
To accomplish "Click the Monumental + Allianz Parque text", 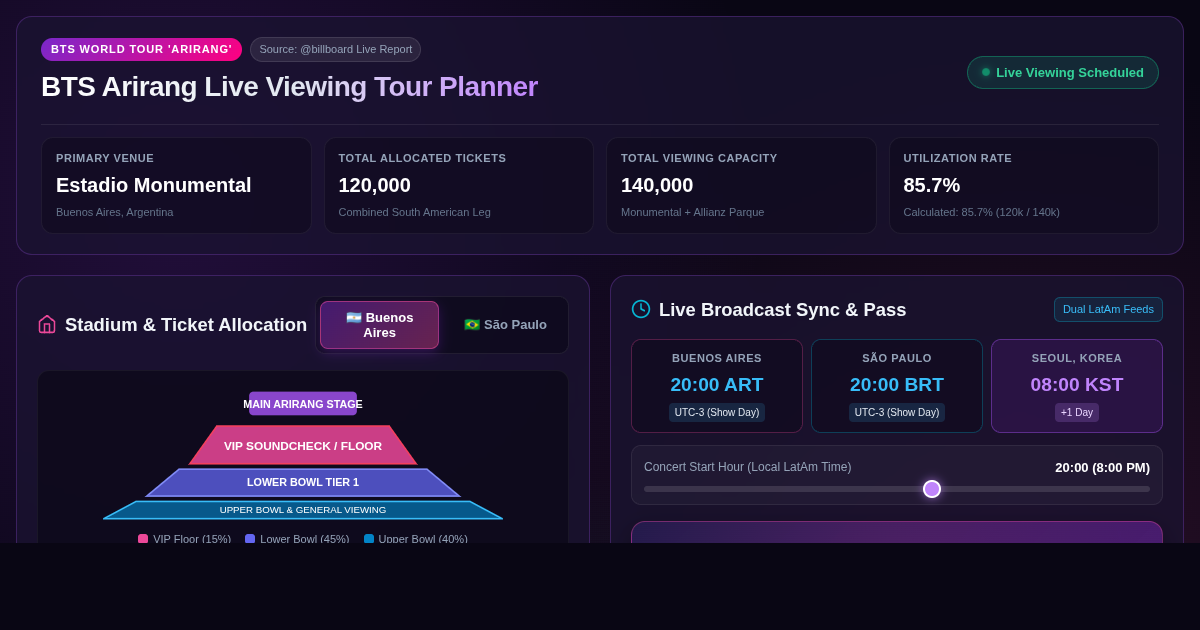I will click(x=693, y=212).
